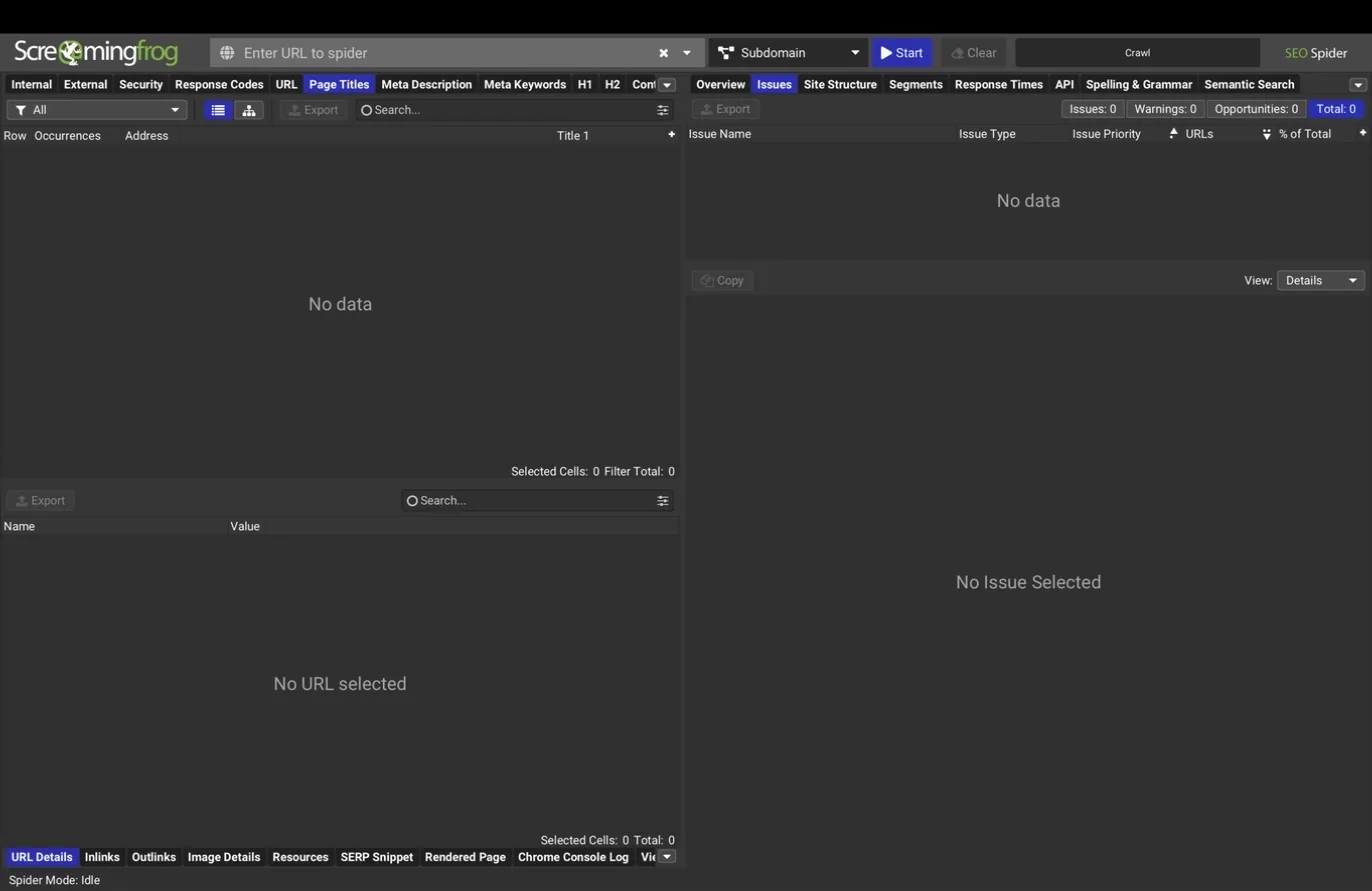Filter by Issues: 0 toggle
The height and width of the screenshot is (891, 1372).
coord(1093,109)
